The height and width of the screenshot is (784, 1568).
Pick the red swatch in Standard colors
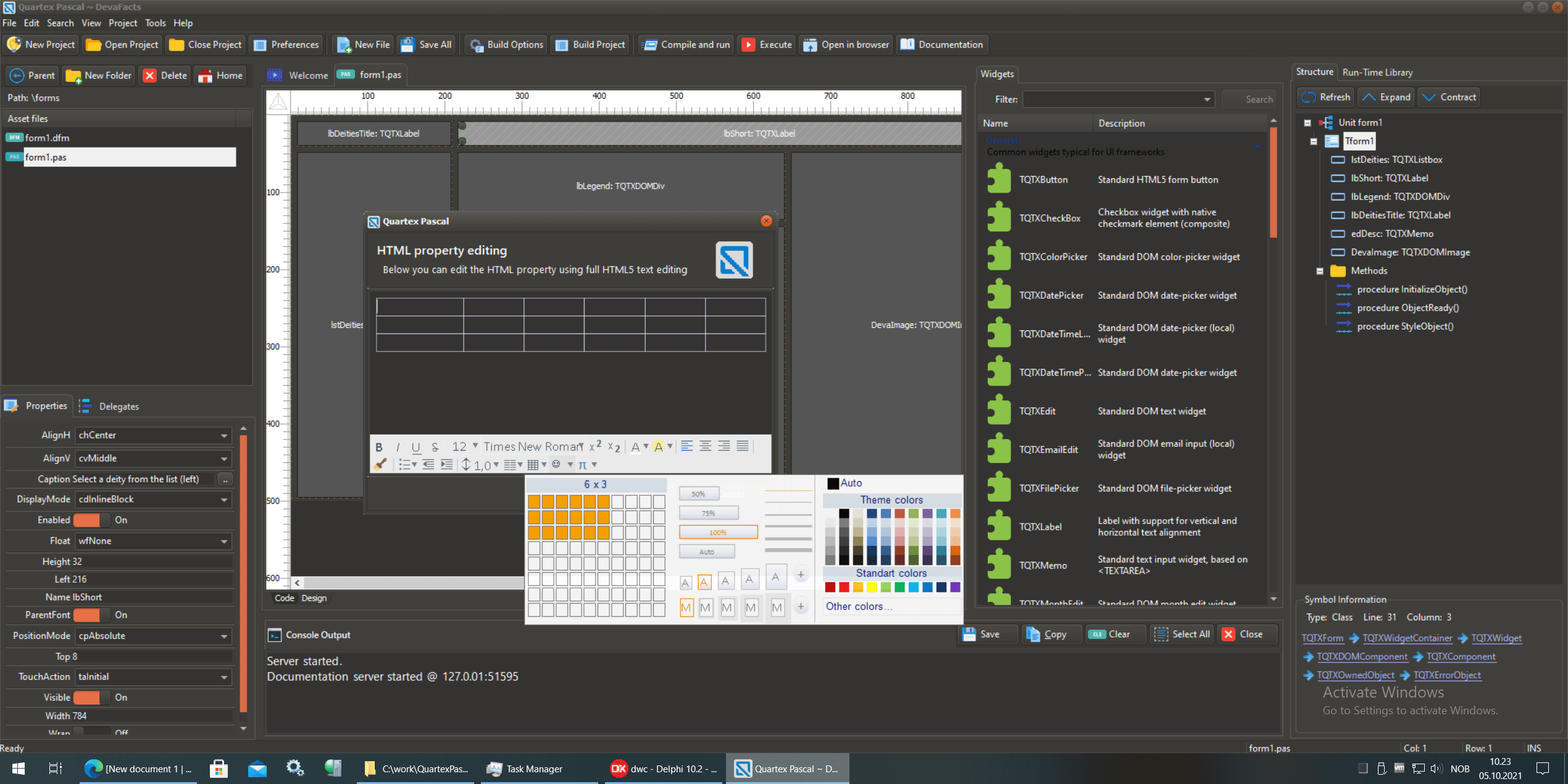tap(843, 587)
